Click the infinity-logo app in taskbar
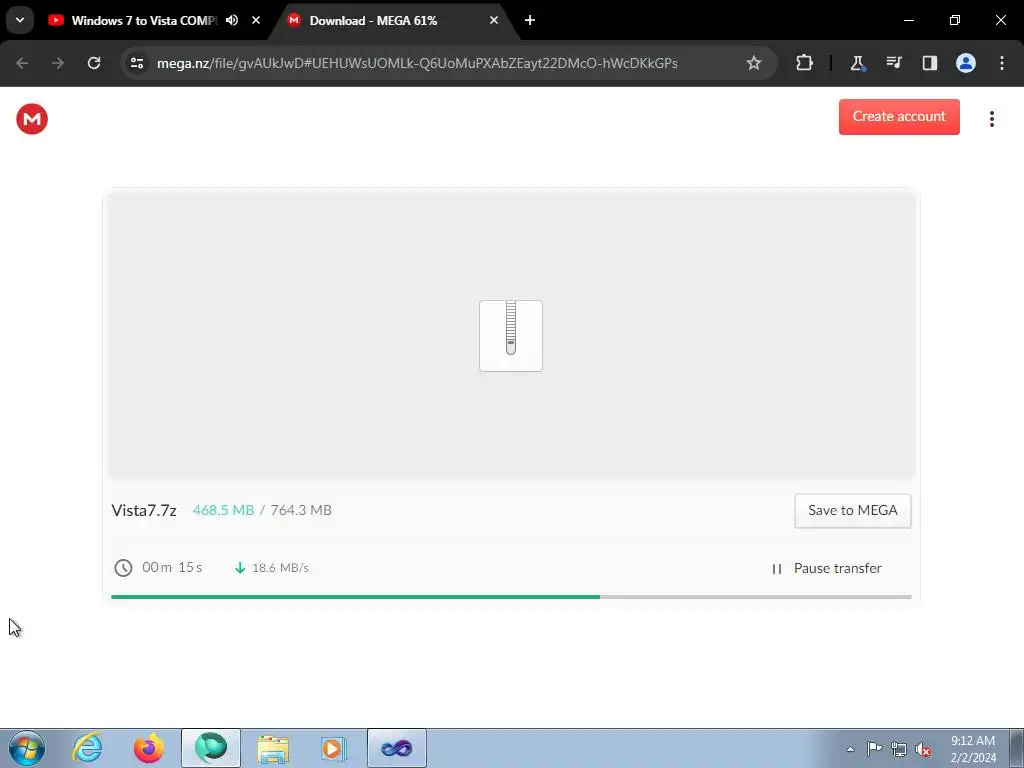 point(396,748)
